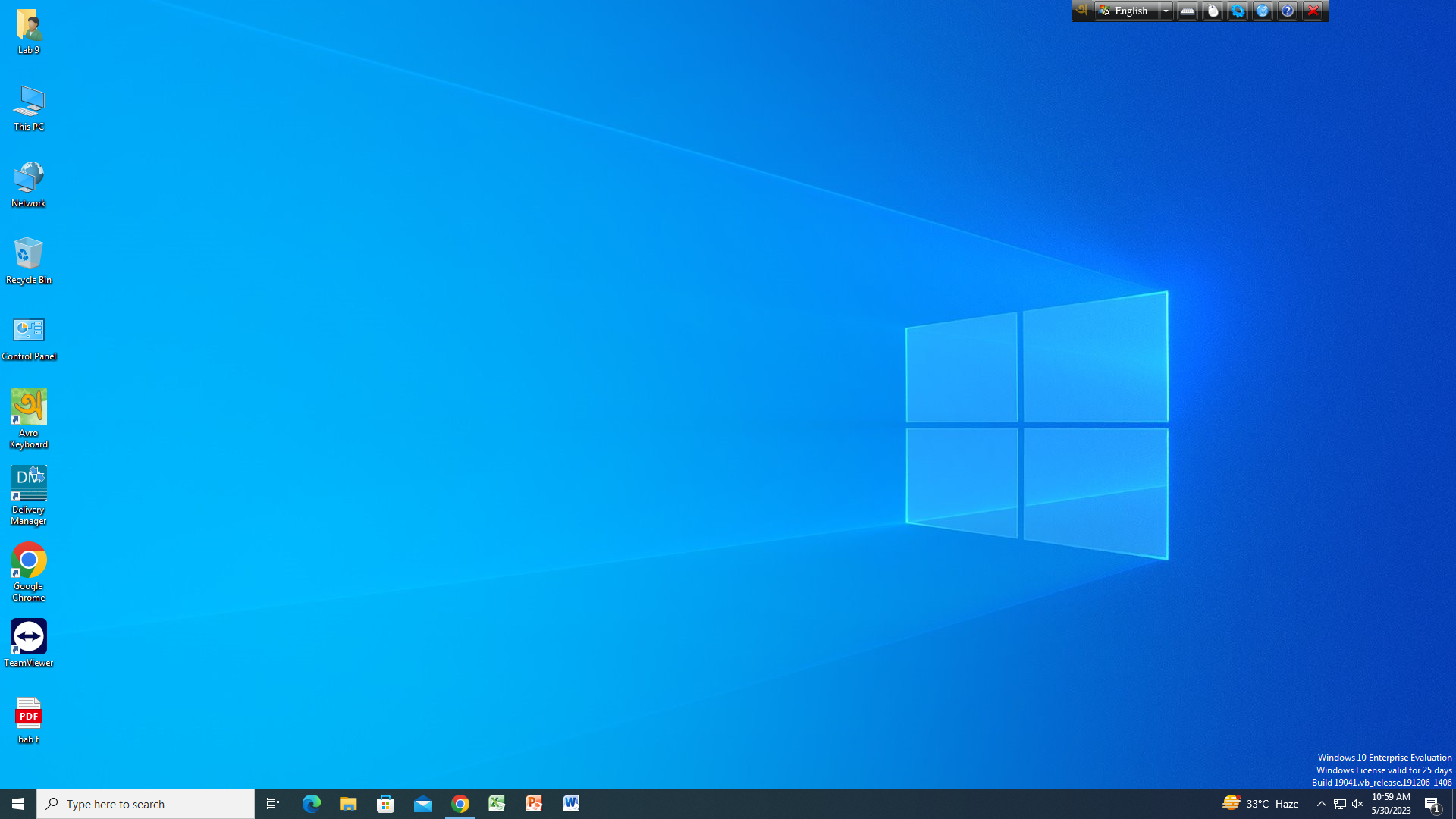This screenshot has width=1456, height=819.
Task: Open Avro help question mark
Action: pos(1288,11)
